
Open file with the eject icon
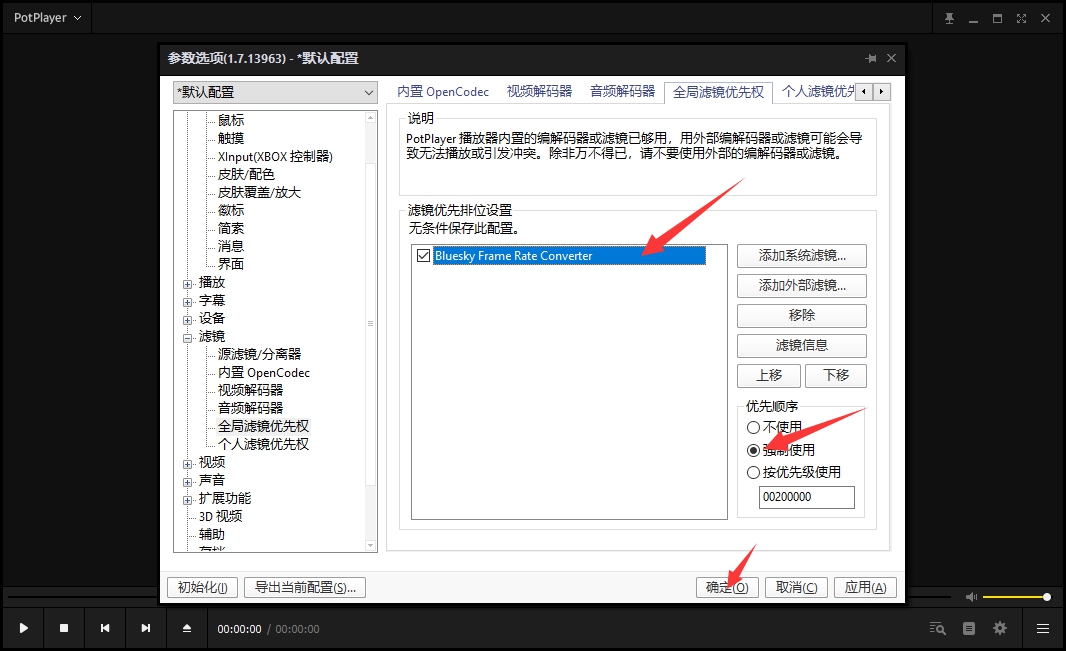tap(187, 628)
